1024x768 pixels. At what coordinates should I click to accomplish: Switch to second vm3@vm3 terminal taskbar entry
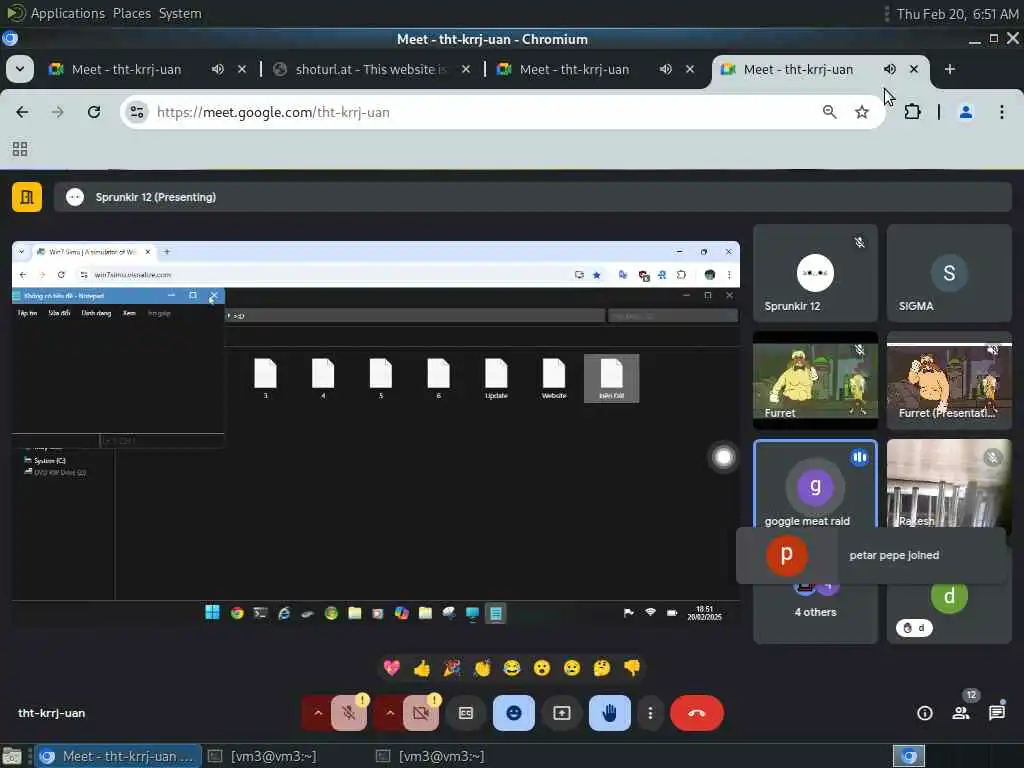[x=430, y=756]
